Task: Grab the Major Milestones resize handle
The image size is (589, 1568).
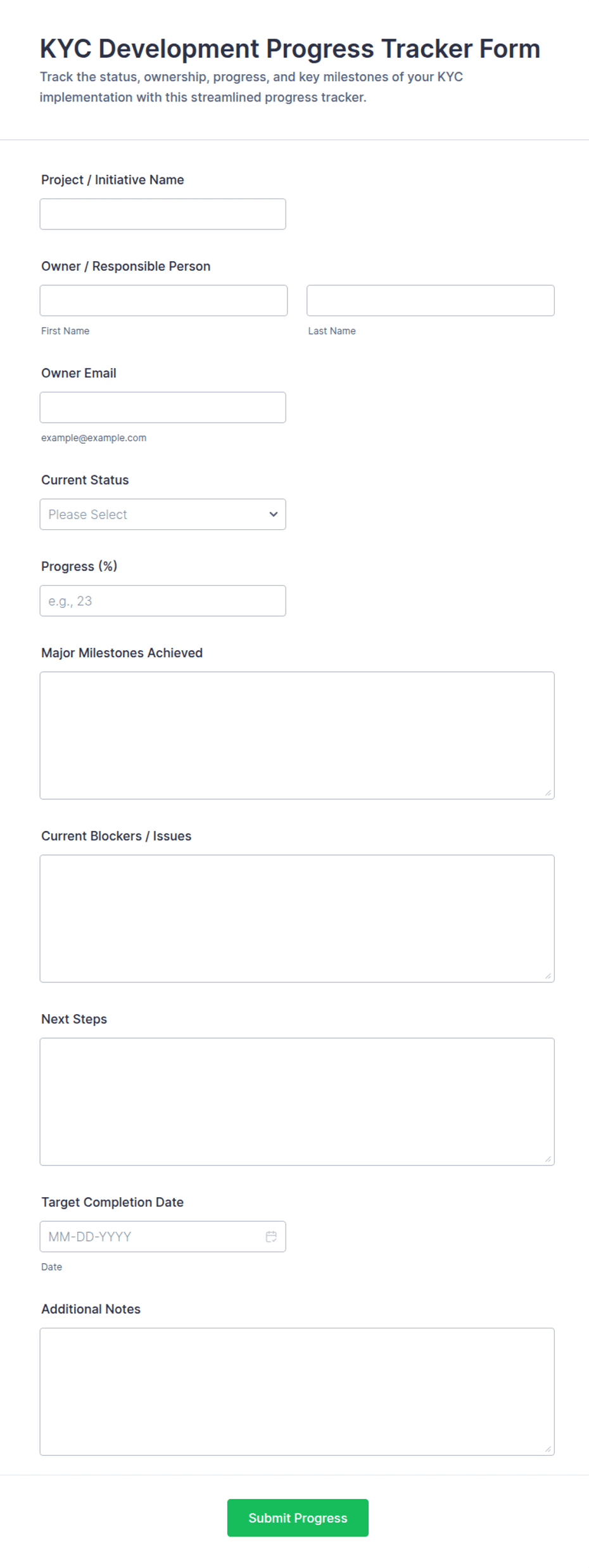Action: tap(548, 793)
